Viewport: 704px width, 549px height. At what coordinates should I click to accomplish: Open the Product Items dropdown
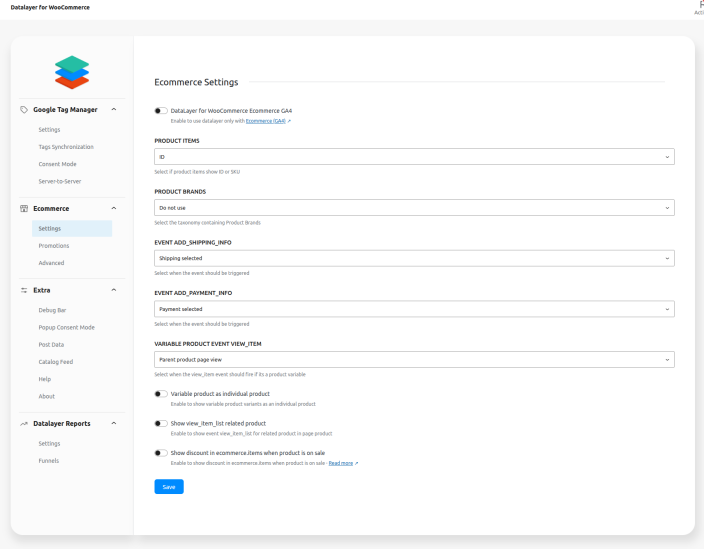(x=414, y=157)
